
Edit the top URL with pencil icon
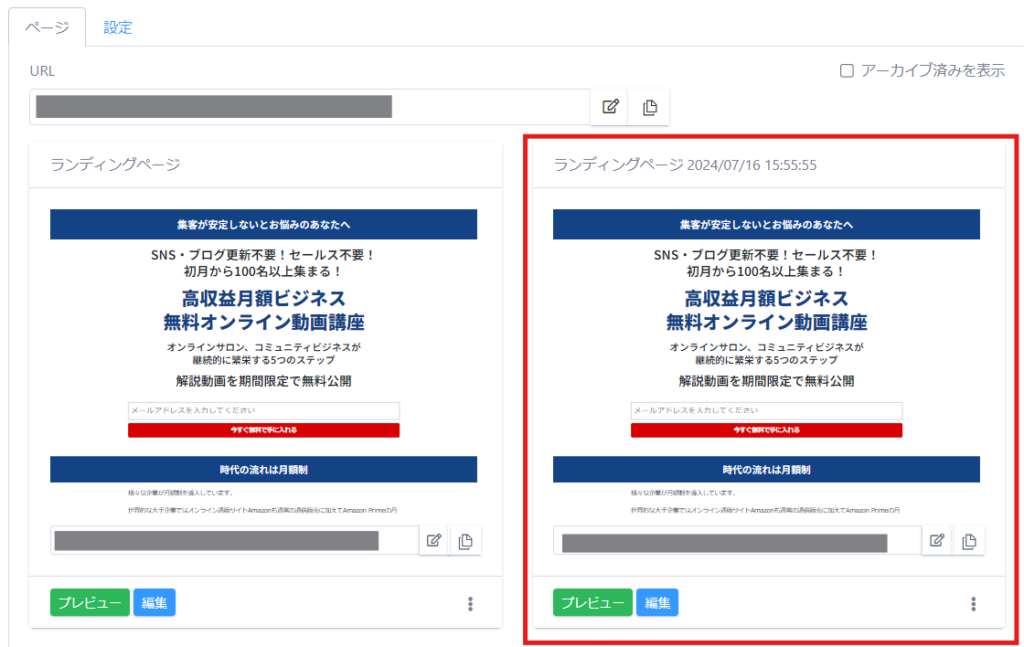click(610, 107)
